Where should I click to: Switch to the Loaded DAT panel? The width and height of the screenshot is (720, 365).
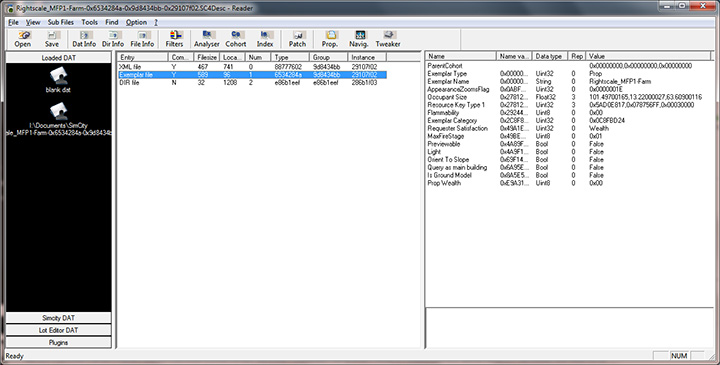(58, 57)
